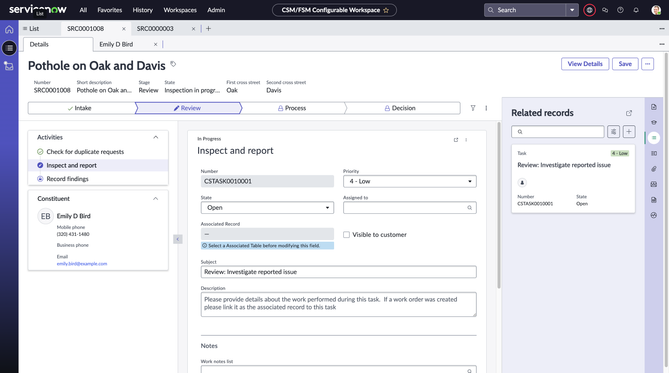
Task: Add a new workspace tab with plus
Action: (208, 29)
